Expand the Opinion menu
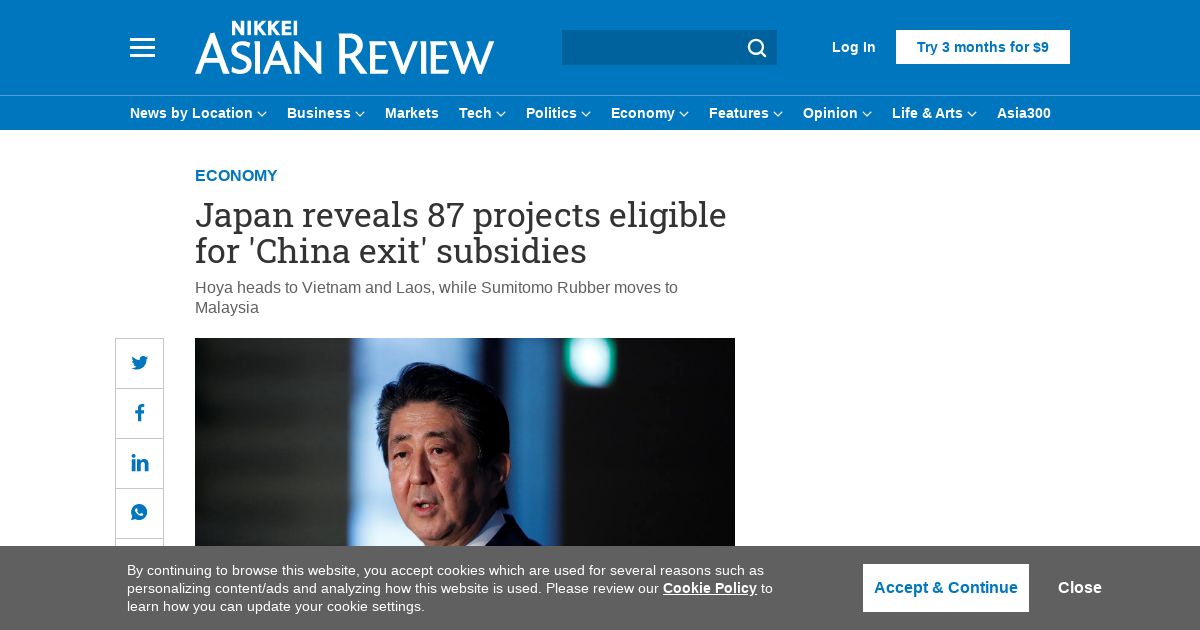The width and height of the screenshot is (1200, 630). coord(837,113)
